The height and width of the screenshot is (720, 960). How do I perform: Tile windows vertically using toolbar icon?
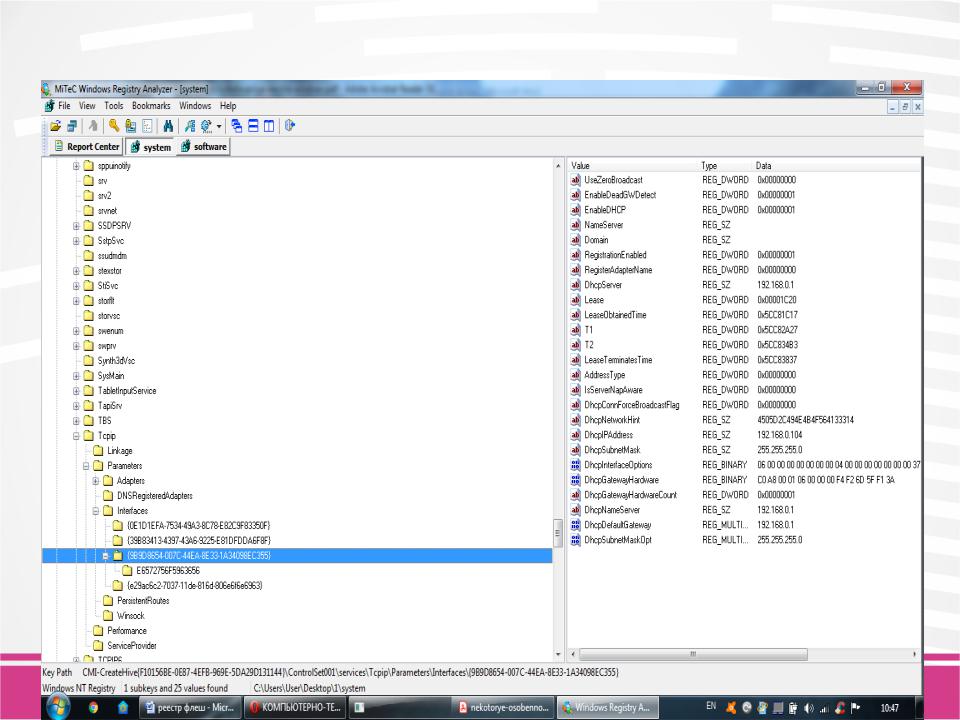coord(269,126)
